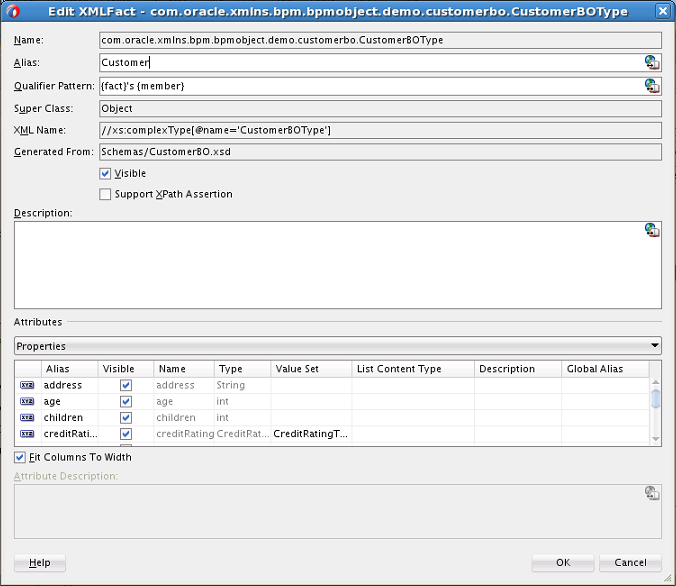This screenshot has height=586, width=676.
Task: Open resource picker beside Alias field
Action: click(652, 63)
